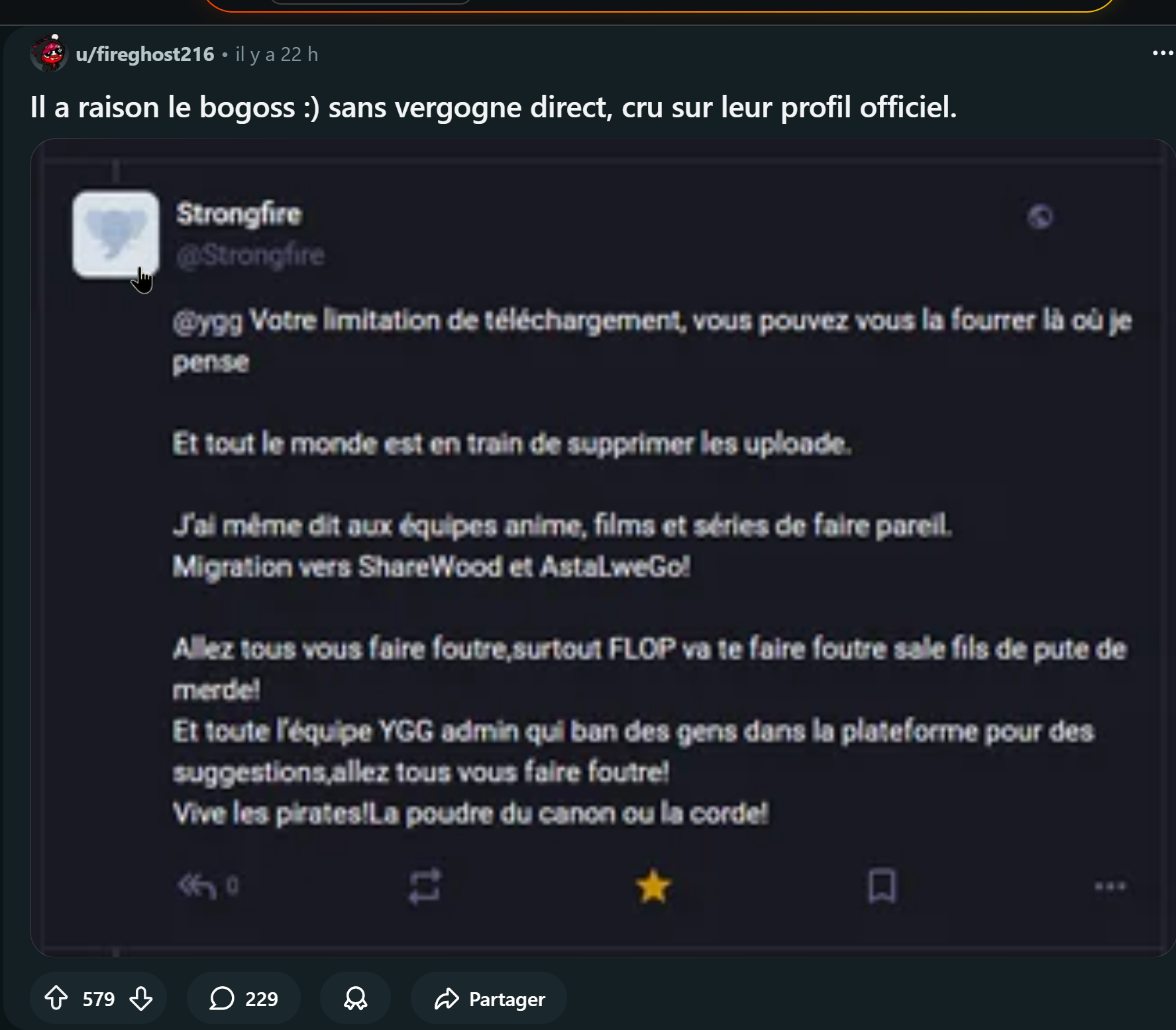1176x1030 pixels.
Task: Click the Strongfire avatar in image
Action: (x=116, y=234)
